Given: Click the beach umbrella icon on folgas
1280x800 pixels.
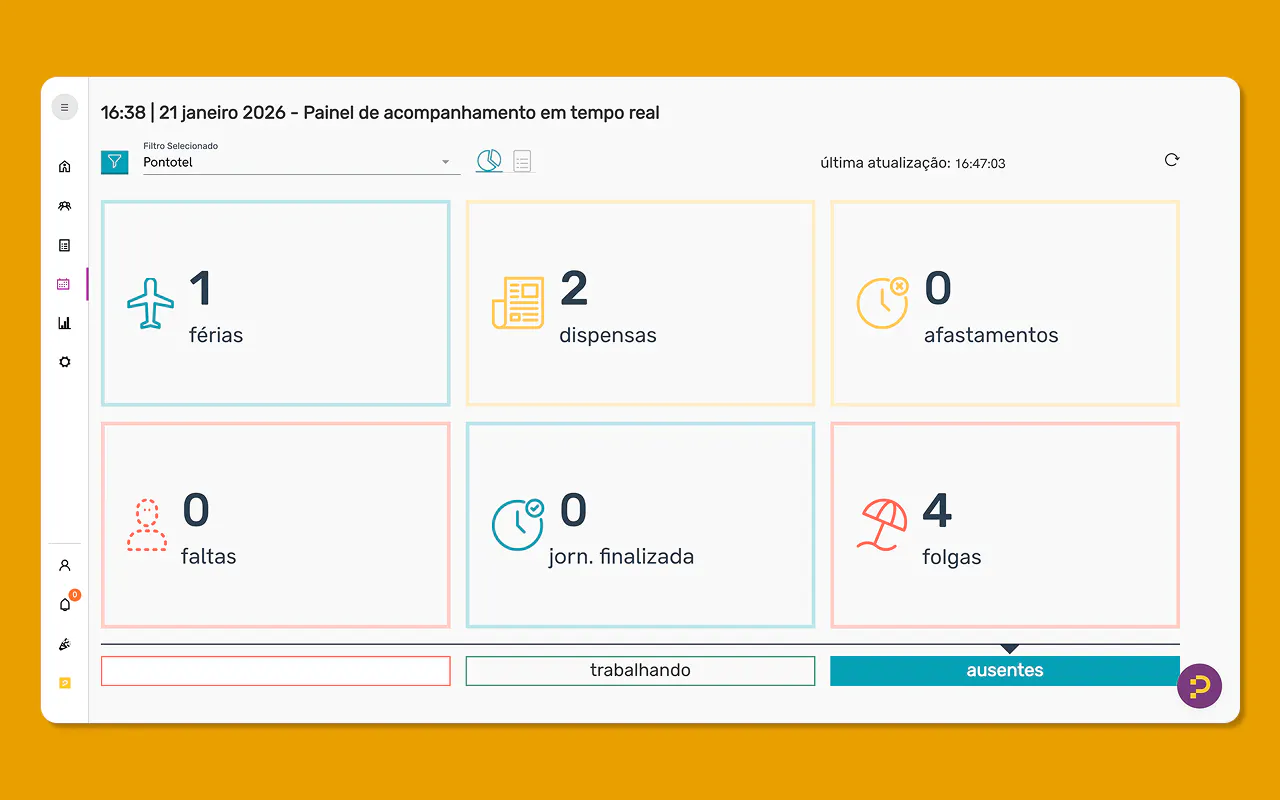Looking at the screenshot, I should click(883, 525).
